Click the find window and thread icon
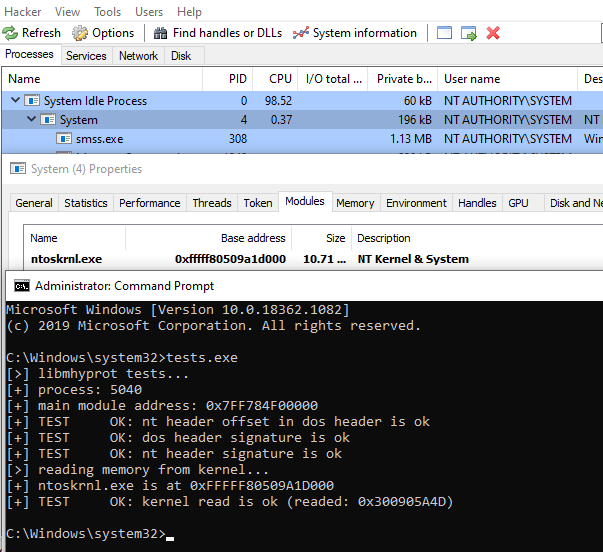The image size is (603, 552). (x=468, y=33)
